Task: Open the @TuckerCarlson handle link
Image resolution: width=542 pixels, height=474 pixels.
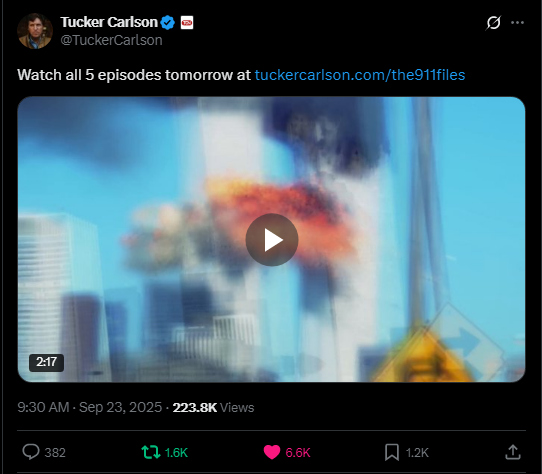Action: 111,40
